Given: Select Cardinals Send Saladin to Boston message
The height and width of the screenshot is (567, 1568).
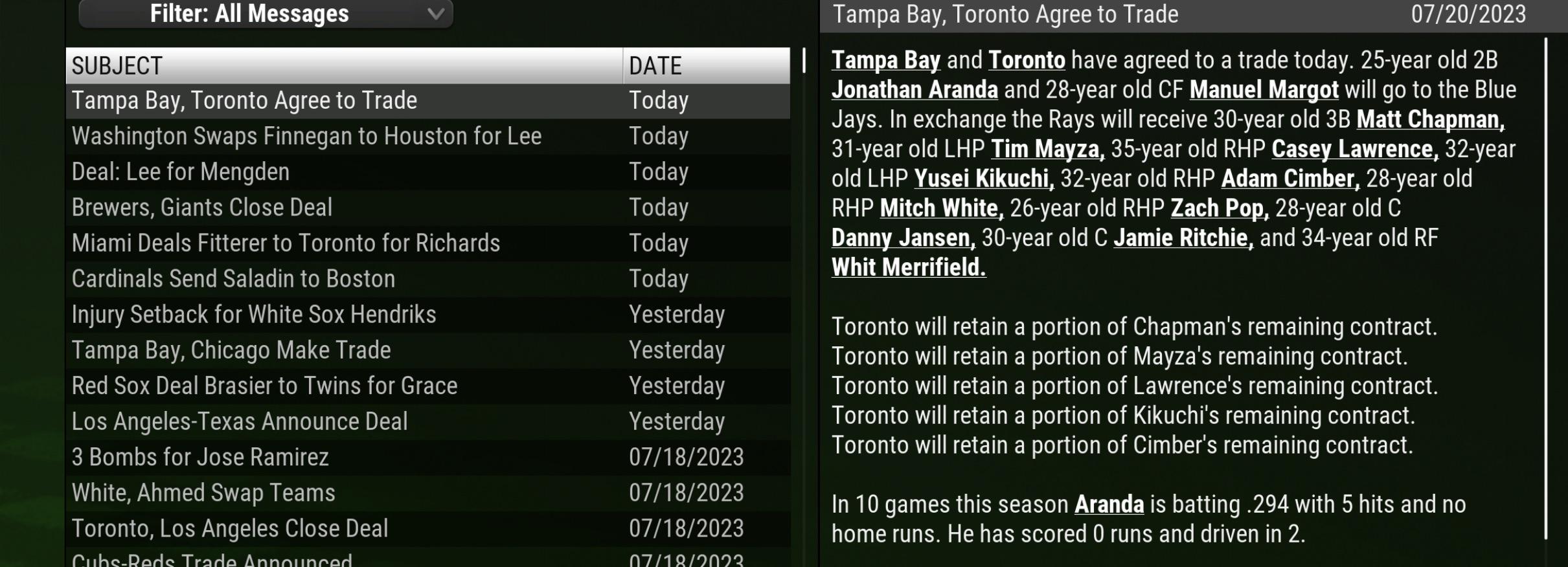Looking at the screenshot, I should pyautogui.click(x=427, y=279).
